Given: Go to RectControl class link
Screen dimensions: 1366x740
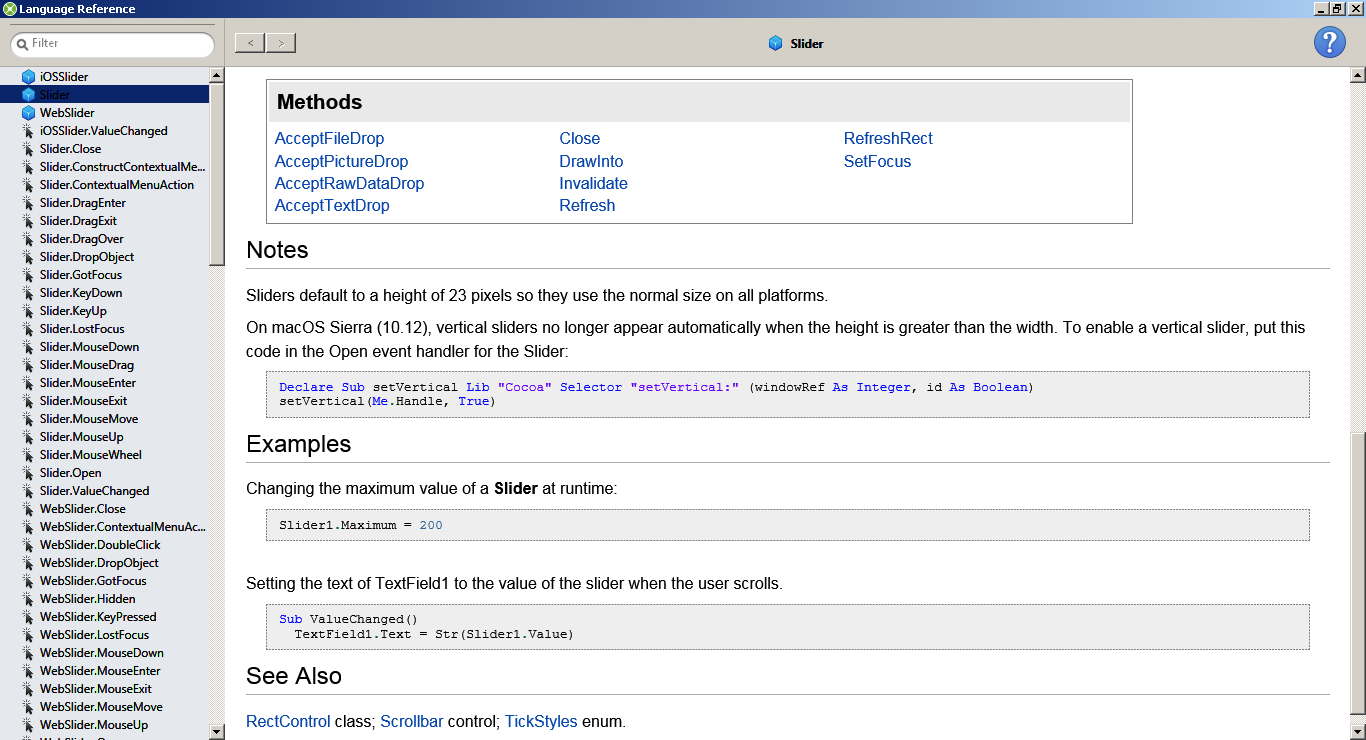Looking at the screenshot, I should pyautogui.click(x=288, y=721).
